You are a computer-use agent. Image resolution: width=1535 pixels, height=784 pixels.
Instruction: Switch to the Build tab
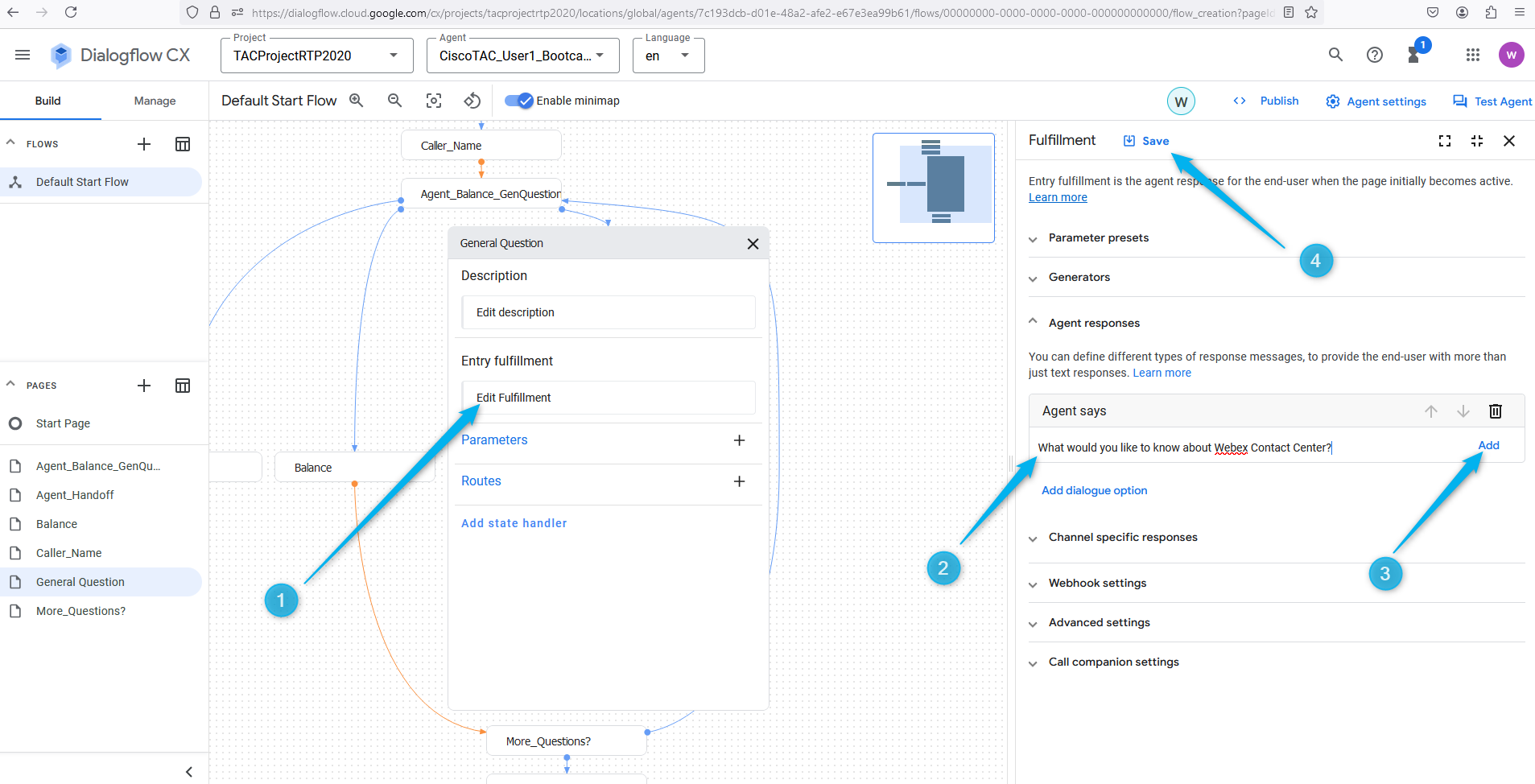pyautogui.click(x=48, y=101)
